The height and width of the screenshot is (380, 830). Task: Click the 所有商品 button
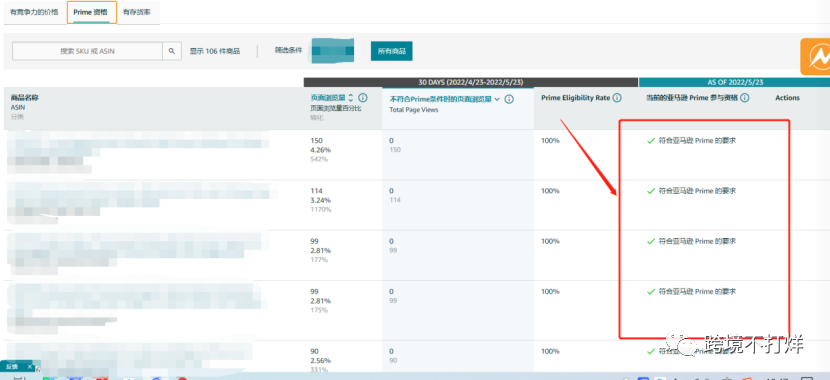pyautogui.click(x=392, y=51)
